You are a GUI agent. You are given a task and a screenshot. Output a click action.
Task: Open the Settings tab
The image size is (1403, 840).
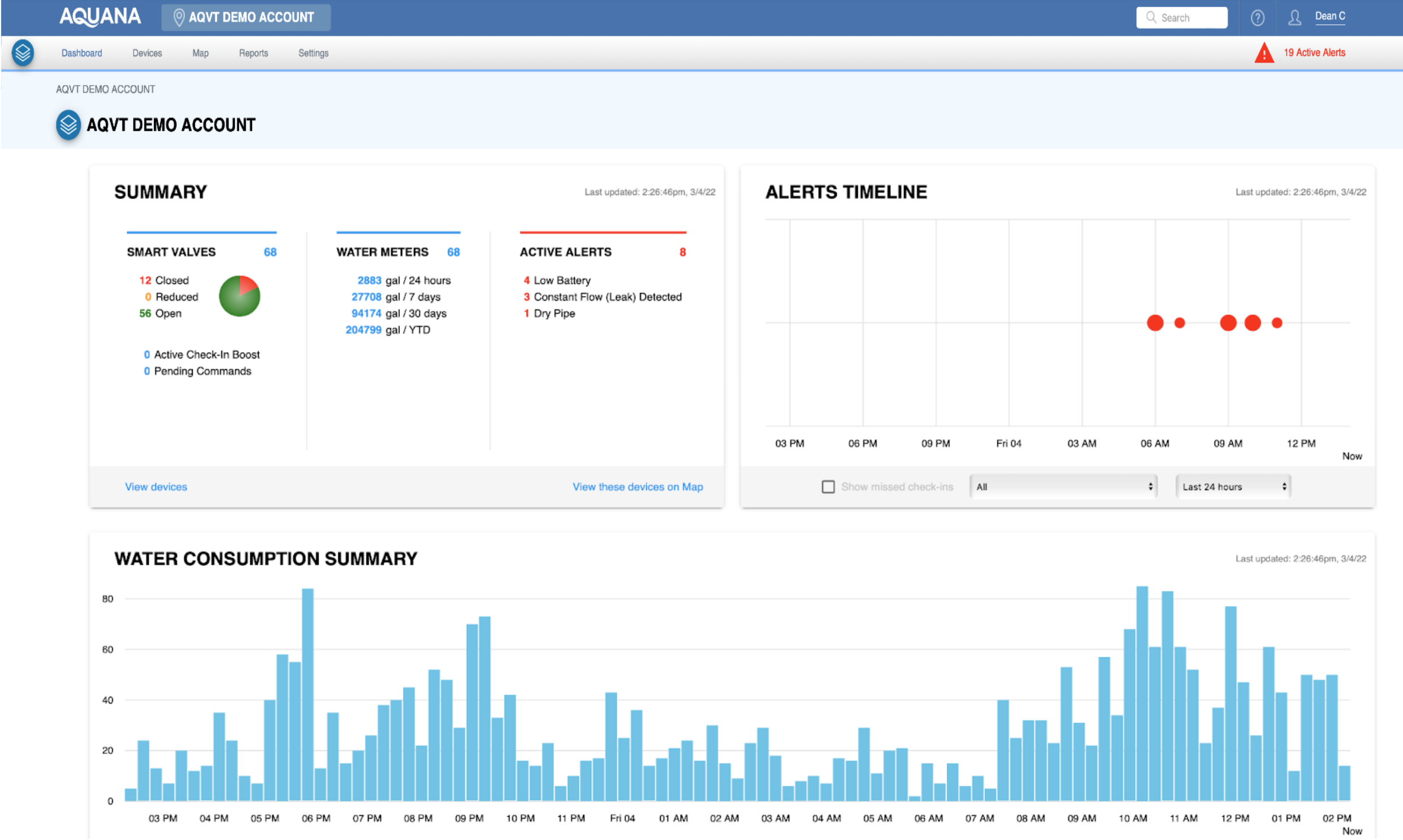(313, 53)
